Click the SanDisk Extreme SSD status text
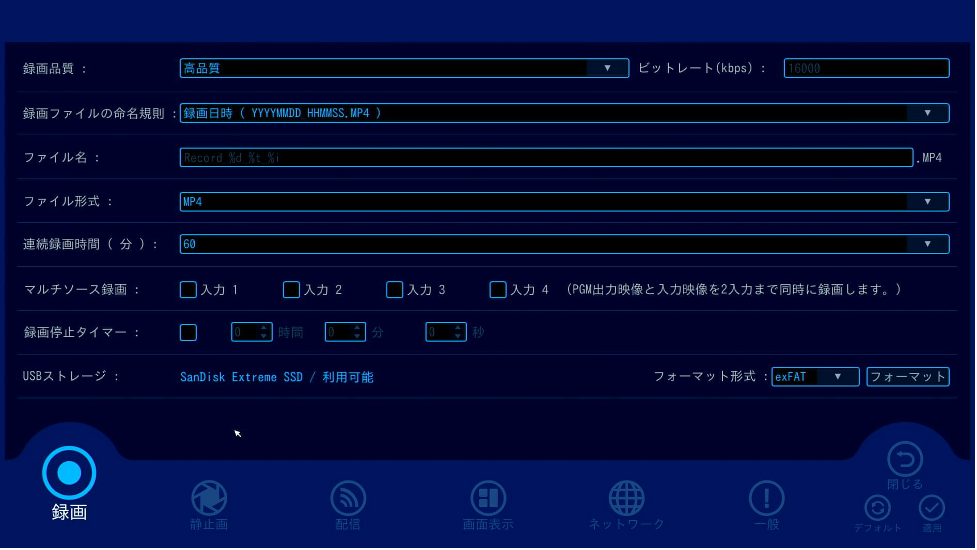977x550 pixels. pos(277,377)
